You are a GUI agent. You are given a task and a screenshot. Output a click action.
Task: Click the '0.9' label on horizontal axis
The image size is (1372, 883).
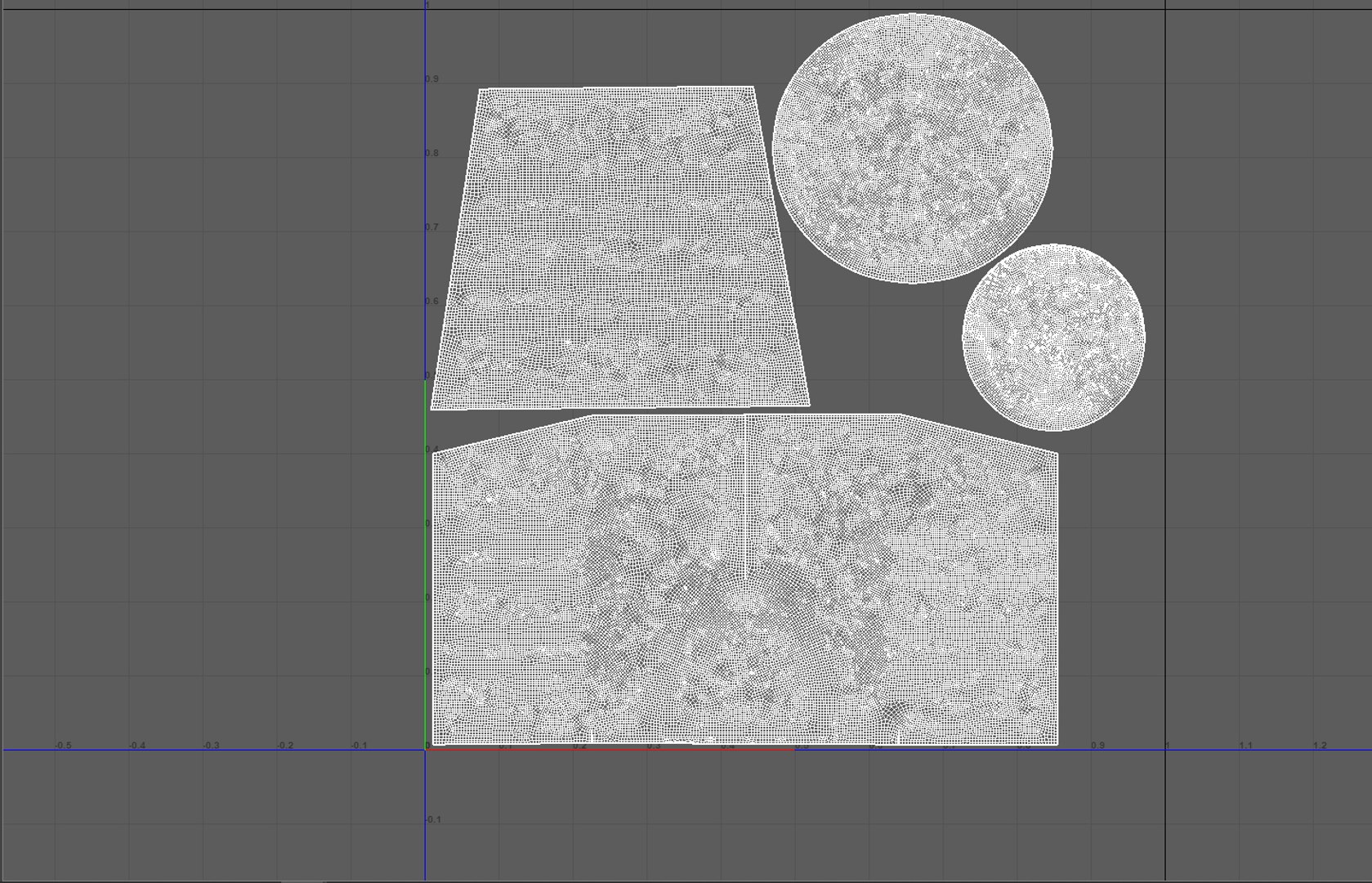click(1097, 746)
